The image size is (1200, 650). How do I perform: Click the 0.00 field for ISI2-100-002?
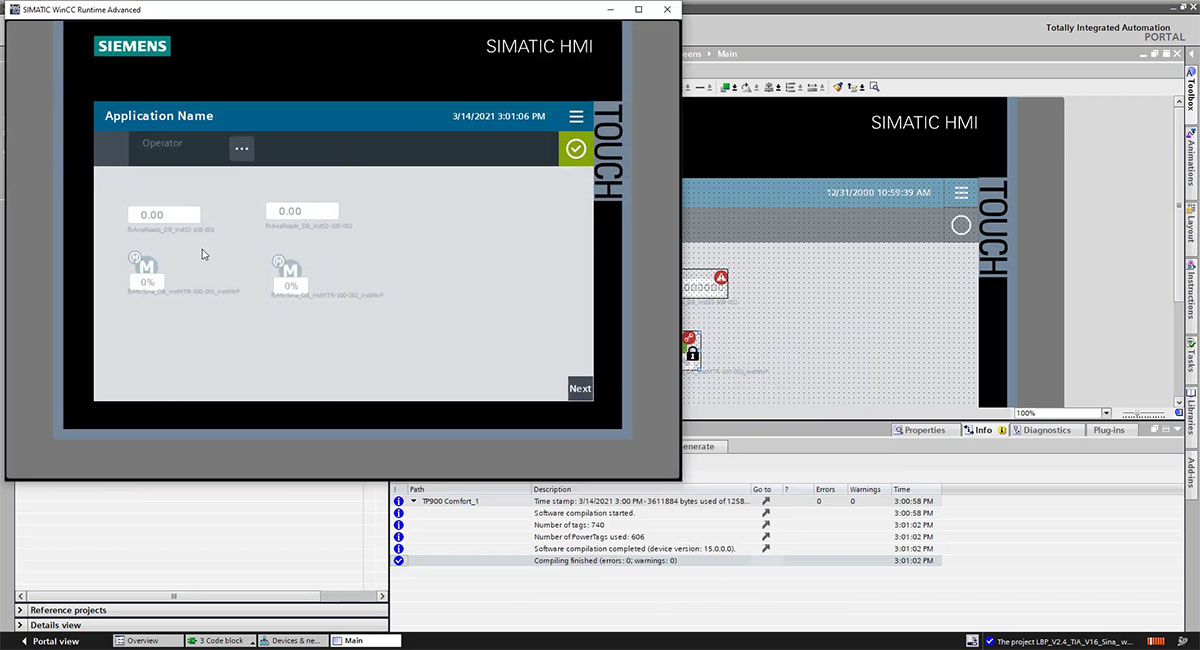pos(302,211)
